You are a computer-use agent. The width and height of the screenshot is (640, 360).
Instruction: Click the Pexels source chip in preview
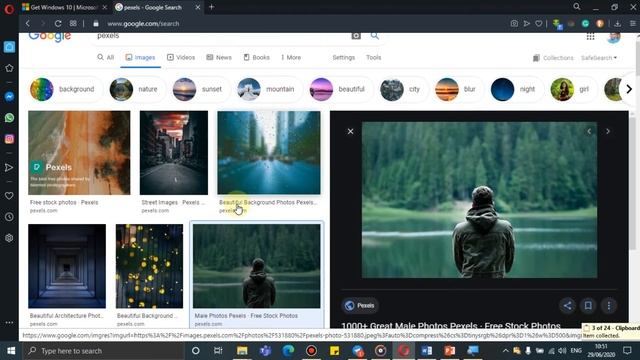(360, 305)
